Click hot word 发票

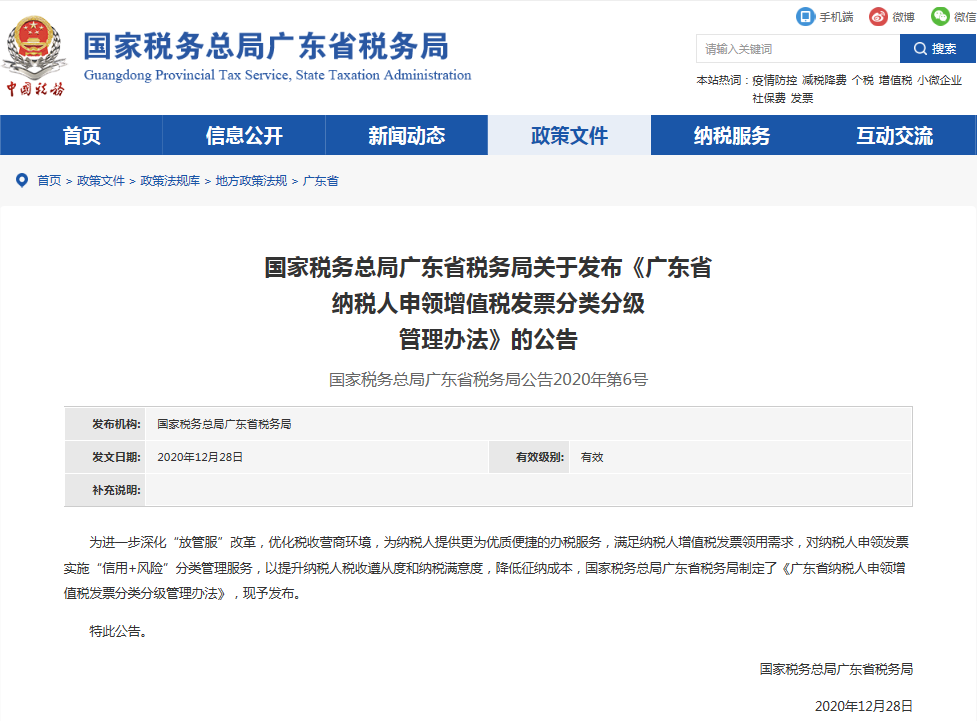[x=802, y=98]
